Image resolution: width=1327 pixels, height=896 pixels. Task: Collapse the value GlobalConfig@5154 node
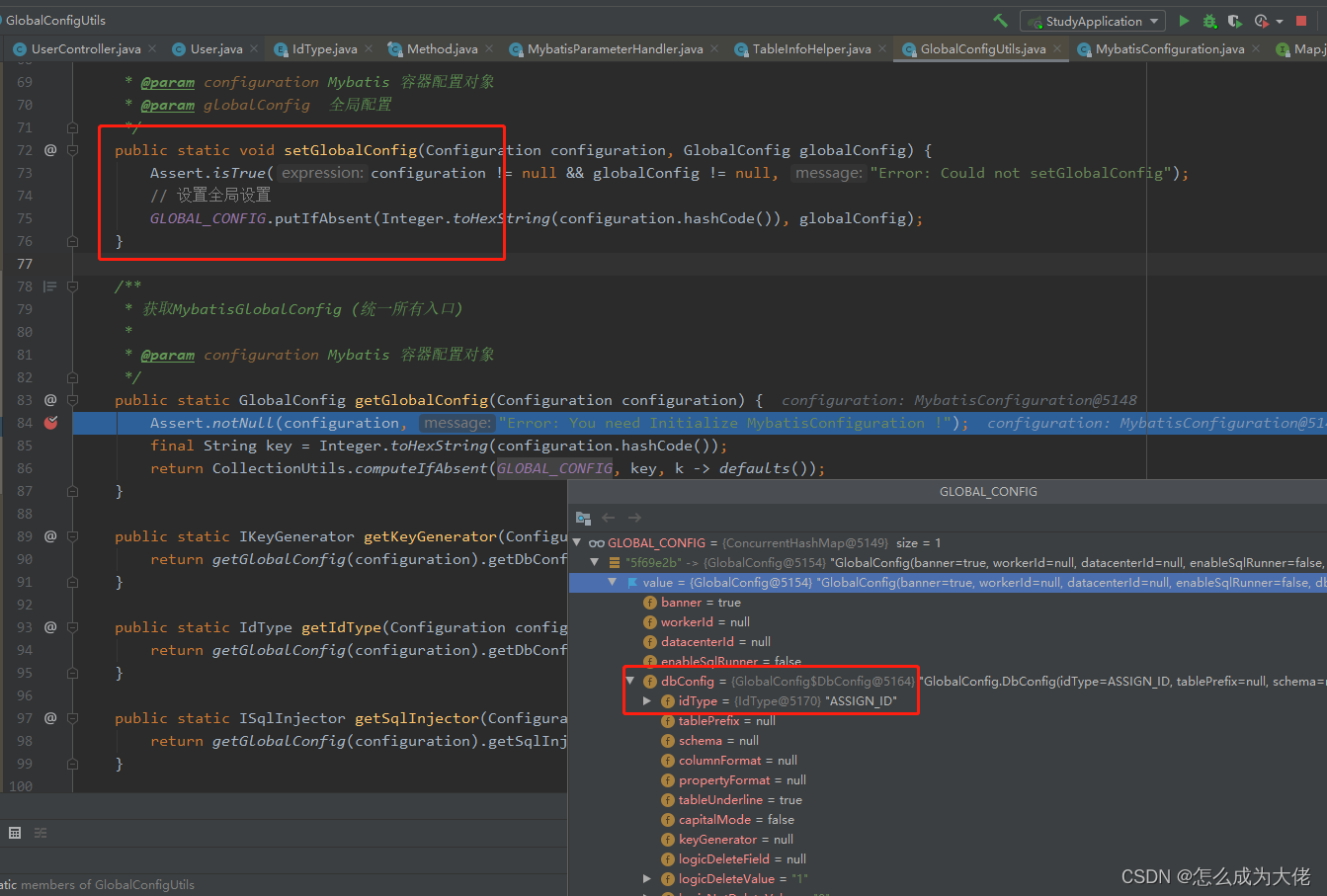(x=614, y=582)
